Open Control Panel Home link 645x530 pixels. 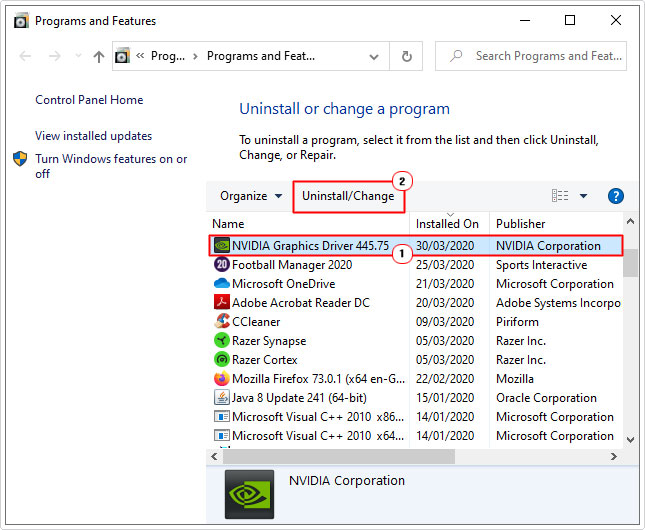point(89,100)
